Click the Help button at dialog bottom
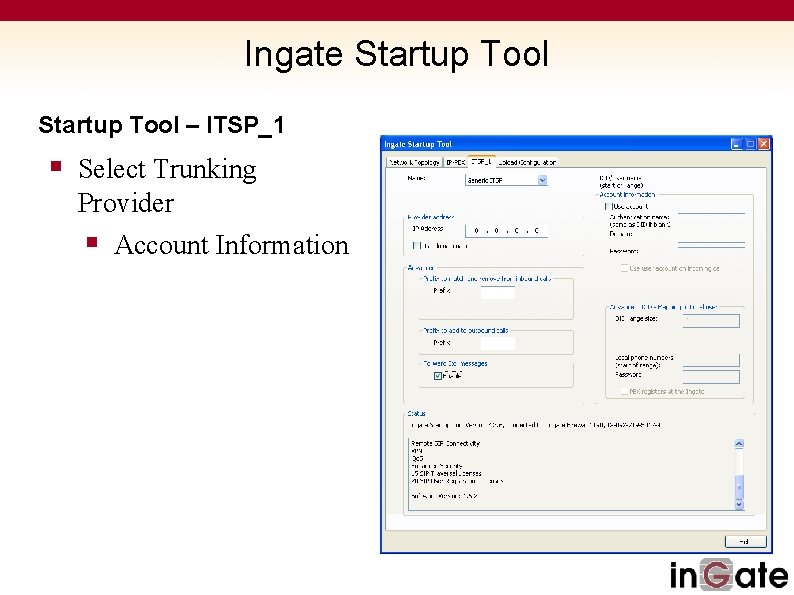This screenshot has height=595, width=794. [745, 541]
